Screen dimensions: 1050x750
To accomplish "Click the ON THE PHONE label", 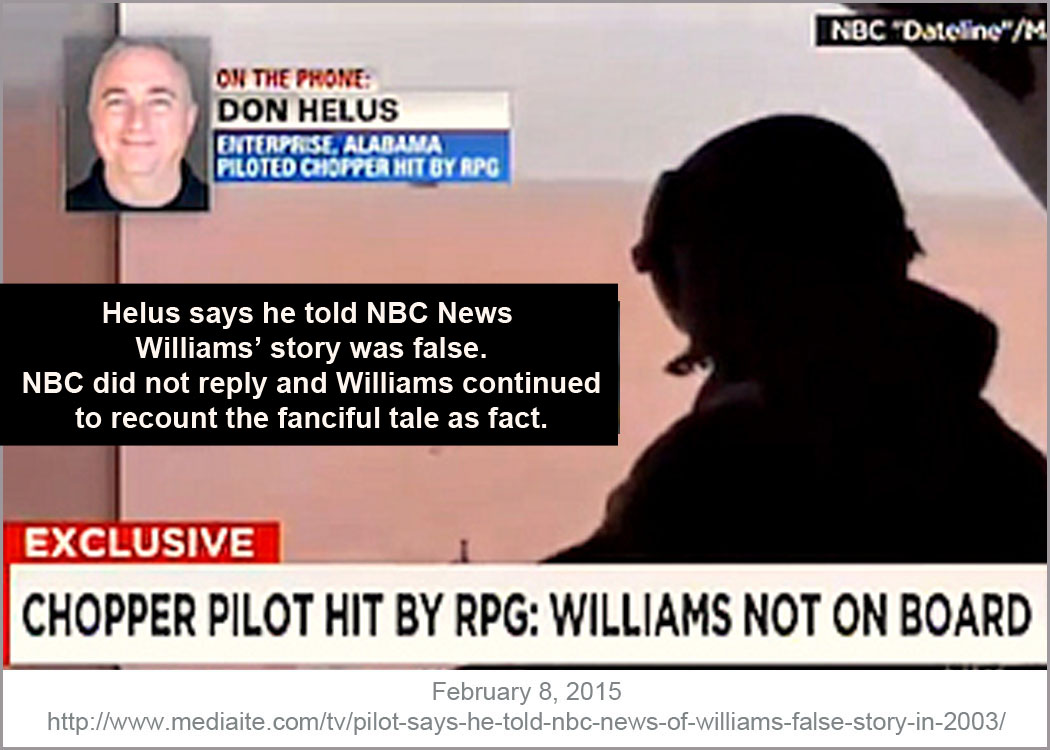I will pos(293,79).
